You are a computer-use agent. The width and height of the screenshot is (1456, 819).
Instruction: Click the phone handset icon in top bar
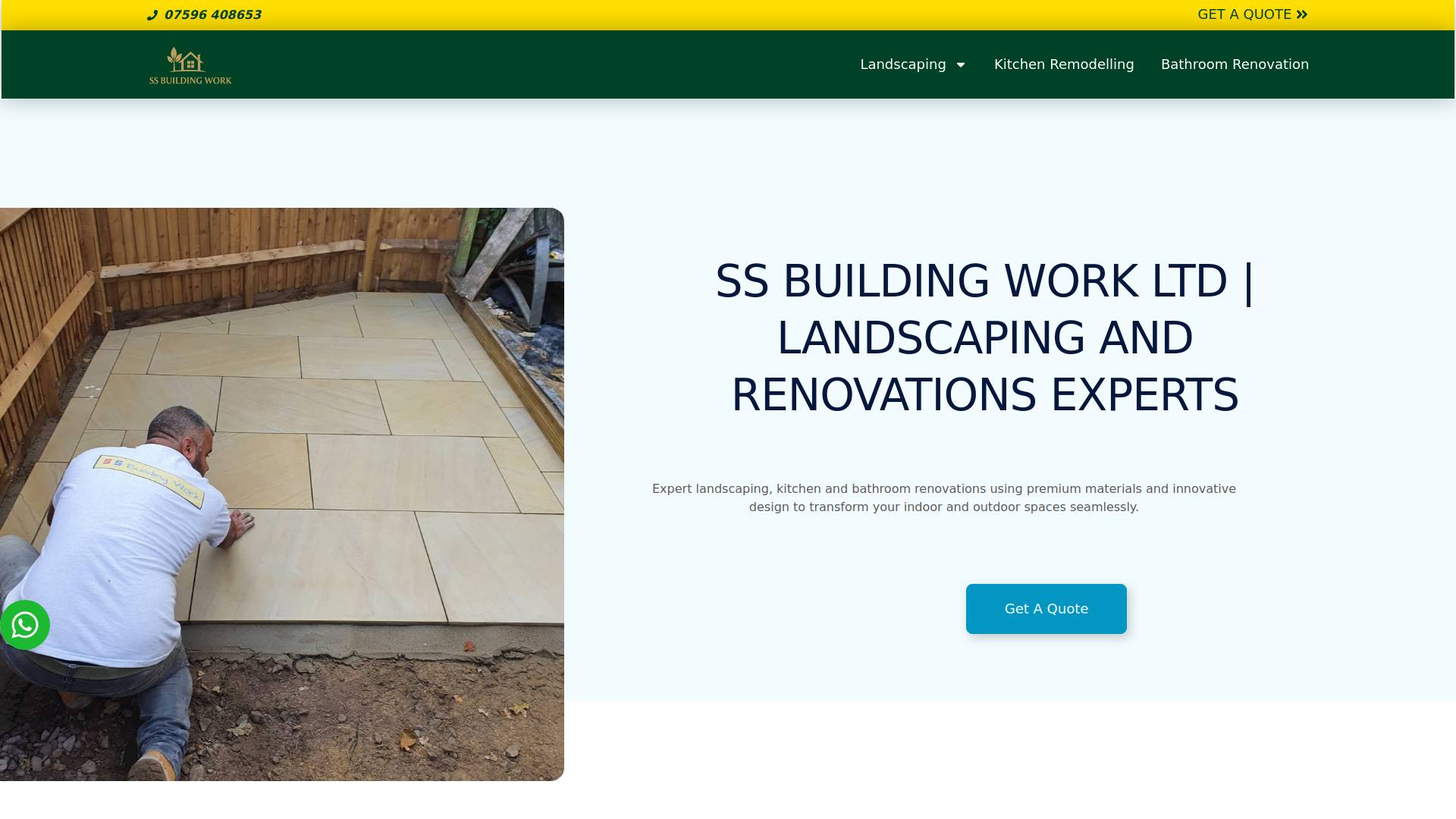pyautogui.click(x=152, y=15)
